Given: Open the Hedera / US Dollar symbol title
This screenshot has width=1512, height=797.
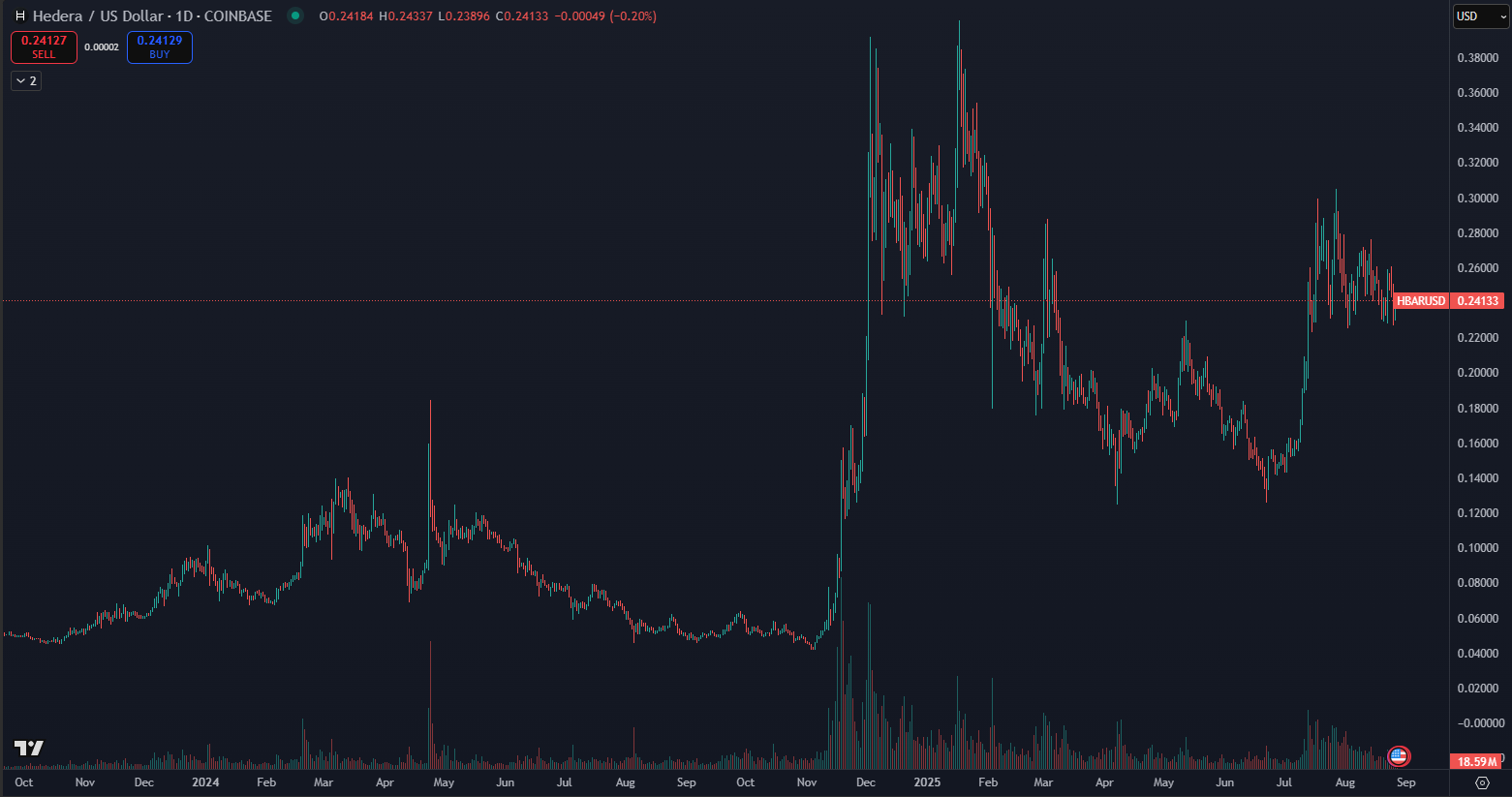Looking at the screenshot, I should tap(152, 16).
